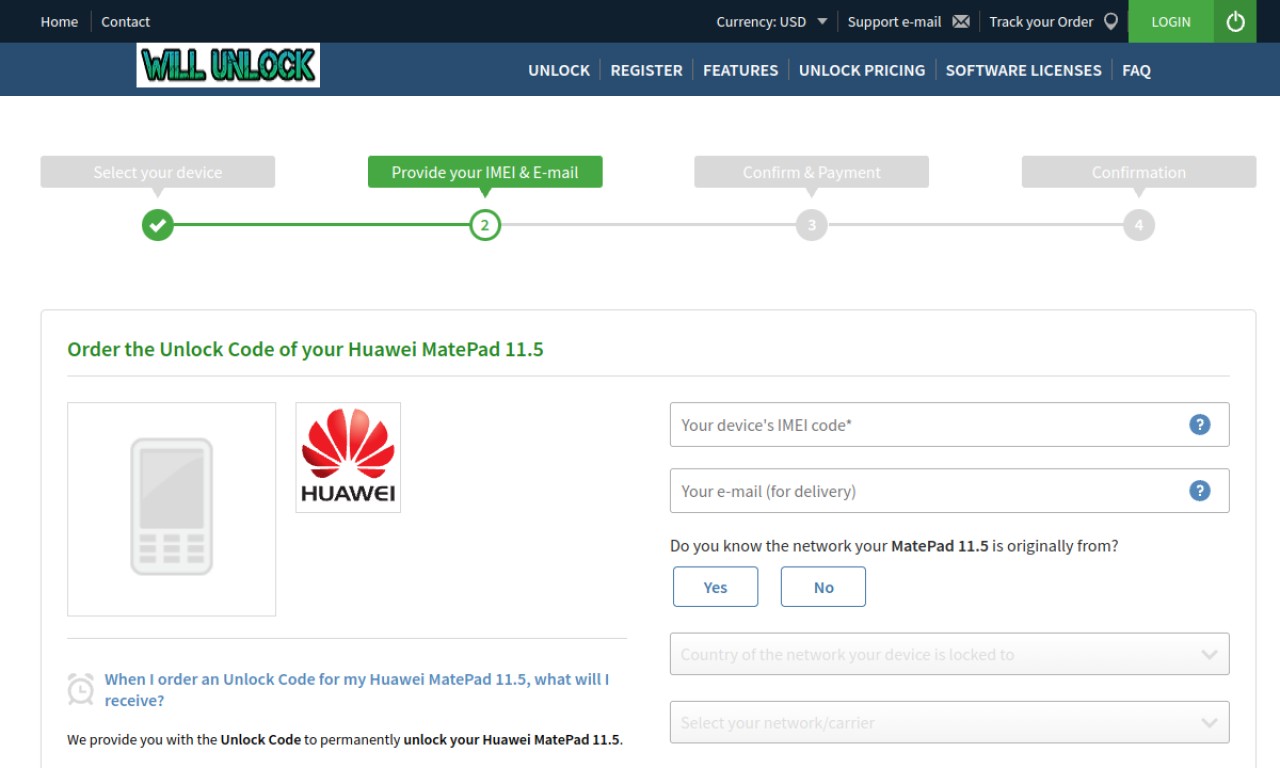The width and height of the screenshot is (1280, 768).
Task: Click the Confirmation step tab
Action: [1139, 172]
